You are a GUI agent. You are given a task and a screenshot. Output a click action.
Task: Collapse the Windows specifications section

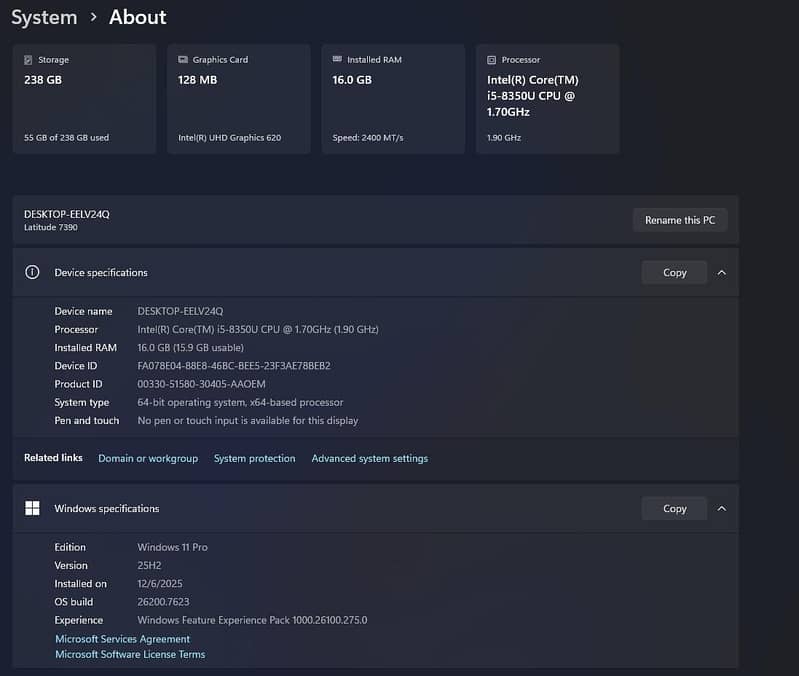[x=722, y=508]
